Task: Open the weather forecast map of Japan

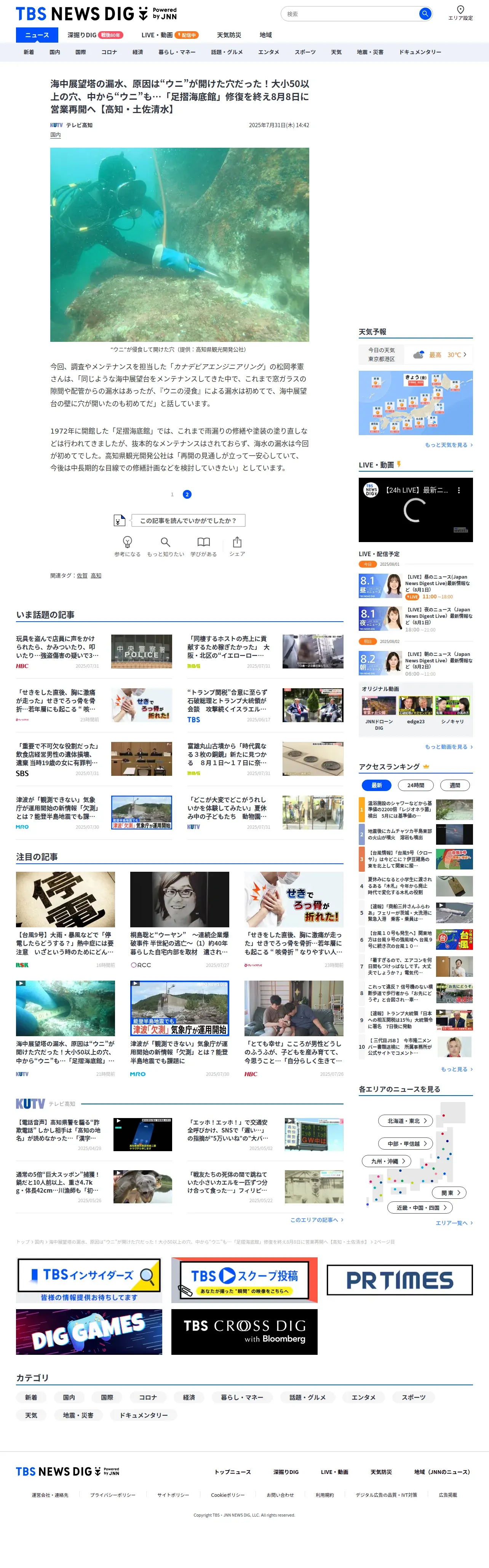Action: point(415,403)
